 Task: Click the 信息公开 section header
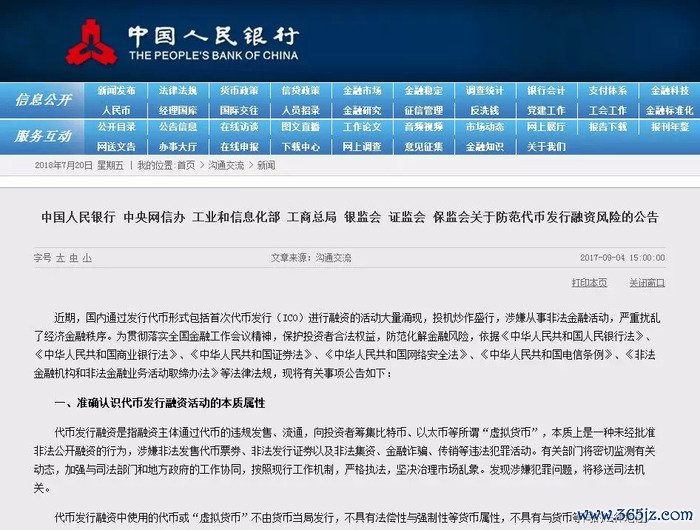43,100
